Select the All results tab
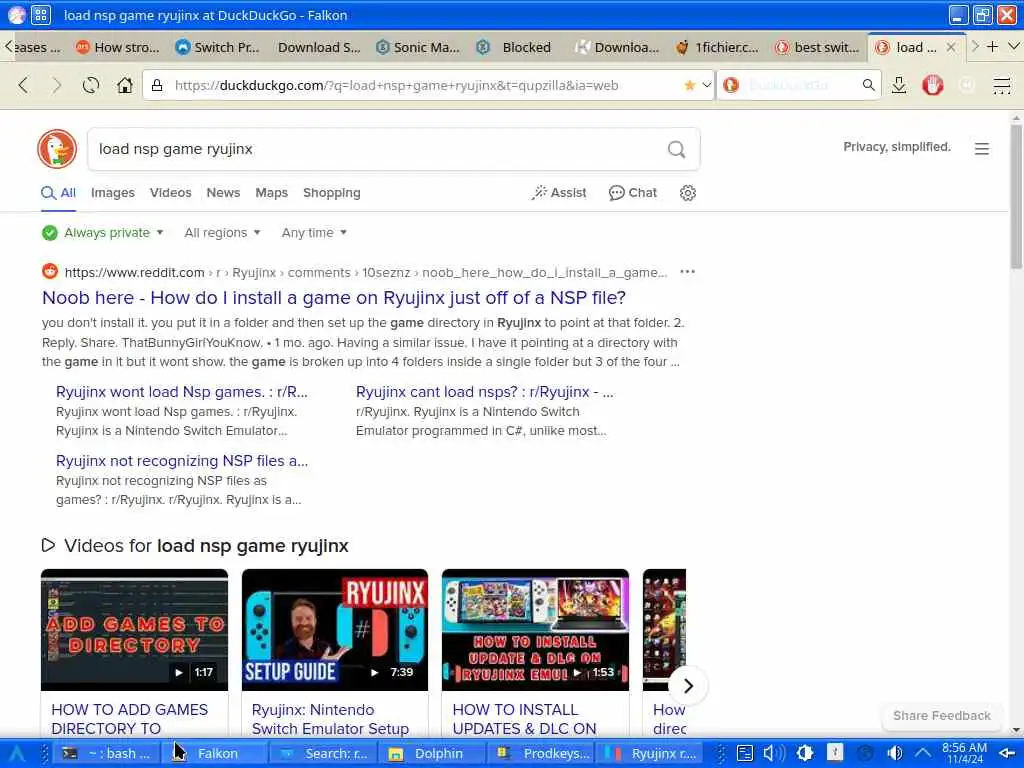The image size is (1024, 768). 59,193
